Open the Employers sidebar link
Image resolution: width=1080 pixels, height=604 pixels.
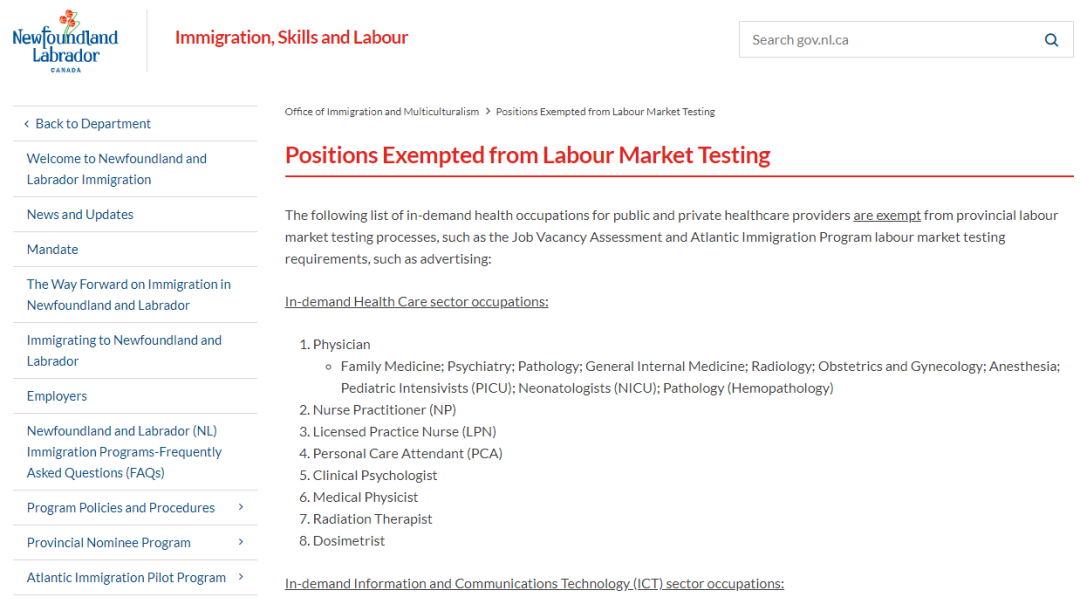(56, 396)
